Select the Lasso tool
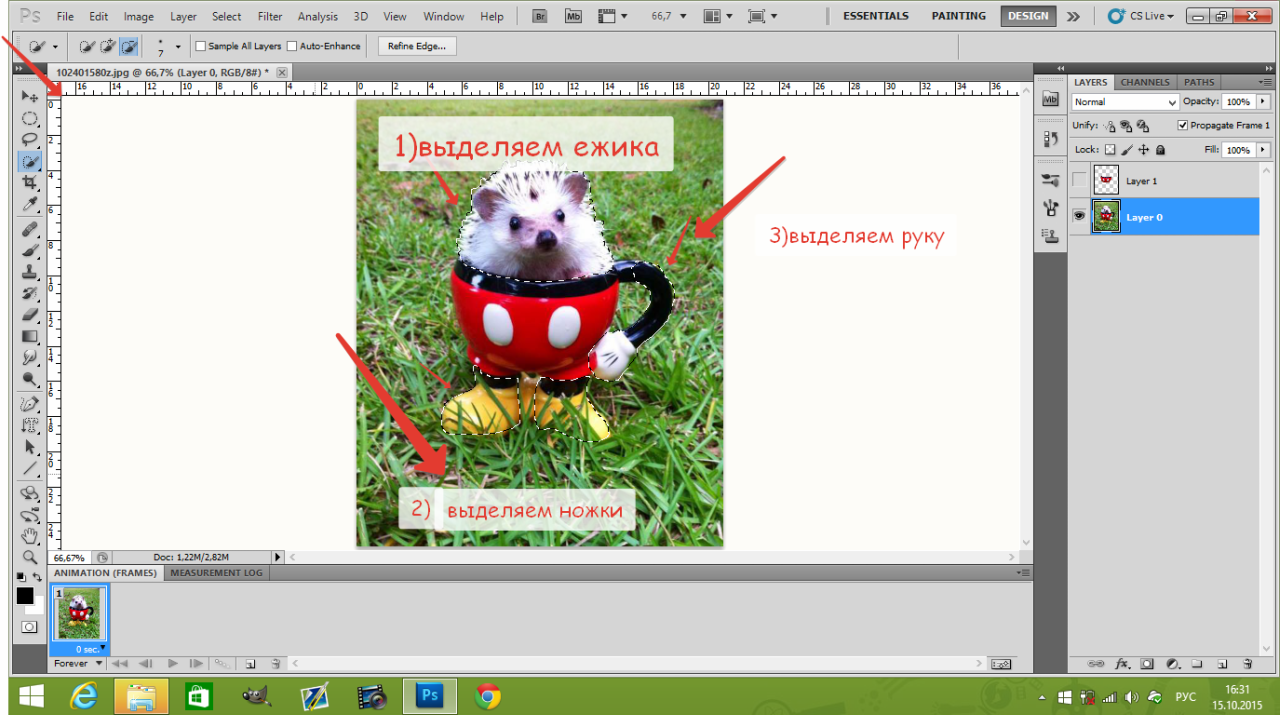 (x=30, y=139)
